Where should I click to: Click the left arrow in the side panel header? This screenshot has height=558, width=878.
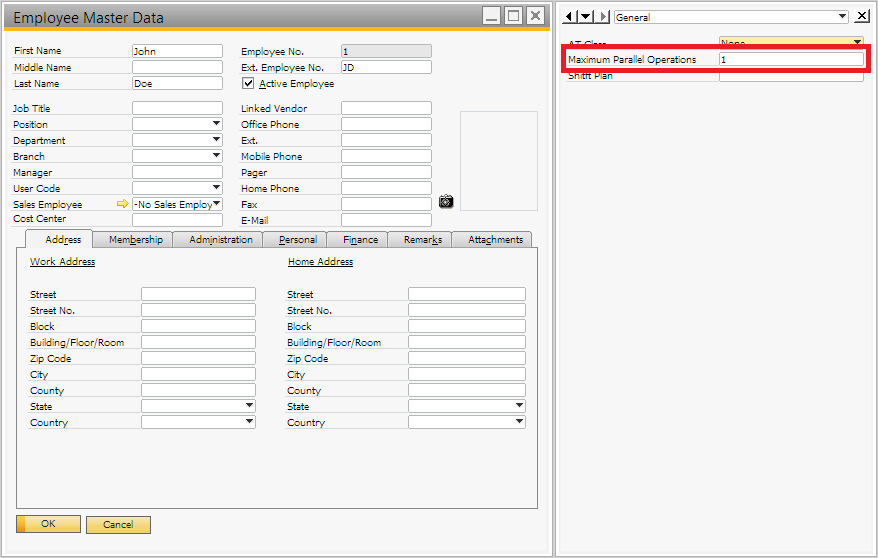click(571, 17)
